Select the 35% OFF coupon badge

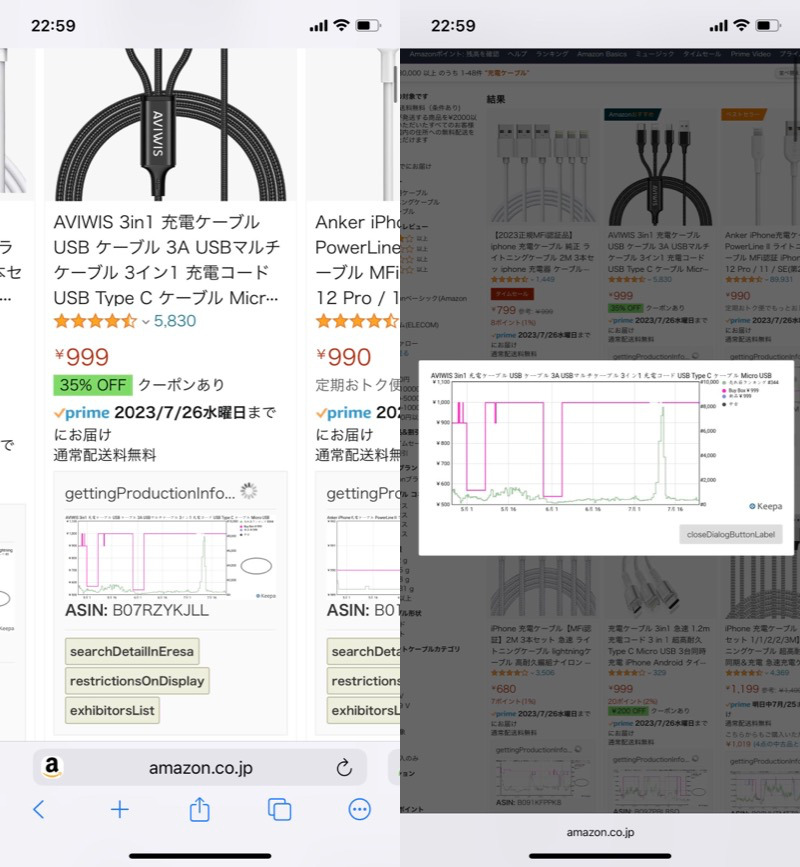pos(92,385)
